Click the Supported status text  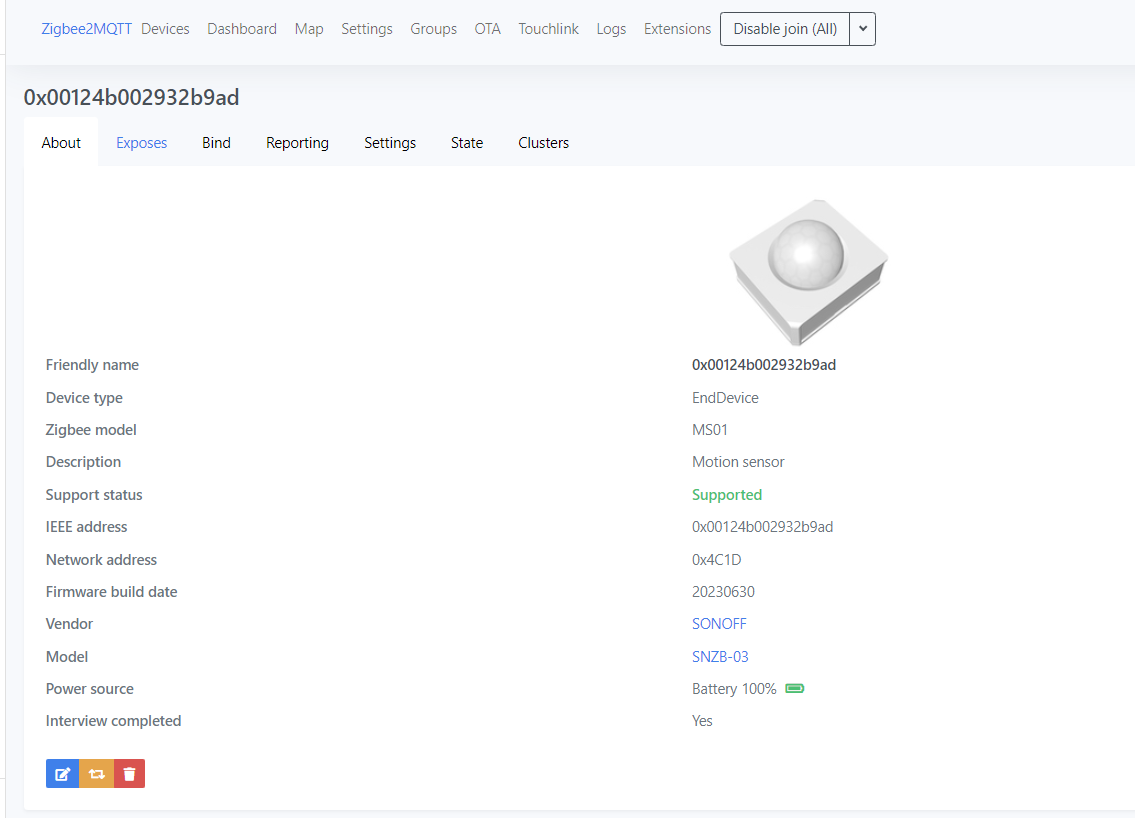pyautogui.click(x=727, y=494)
